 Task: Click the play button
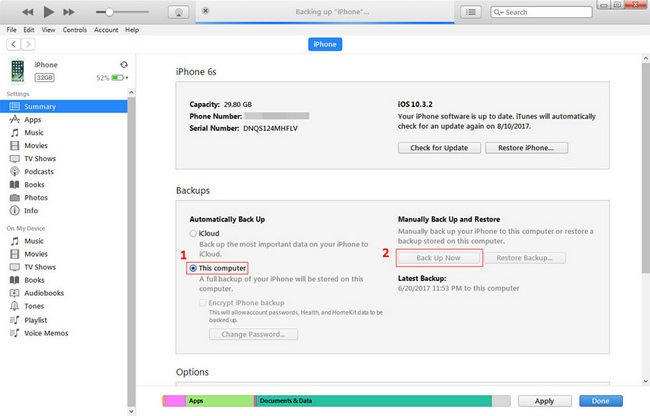pyautogui.click(x=49, y=12)
